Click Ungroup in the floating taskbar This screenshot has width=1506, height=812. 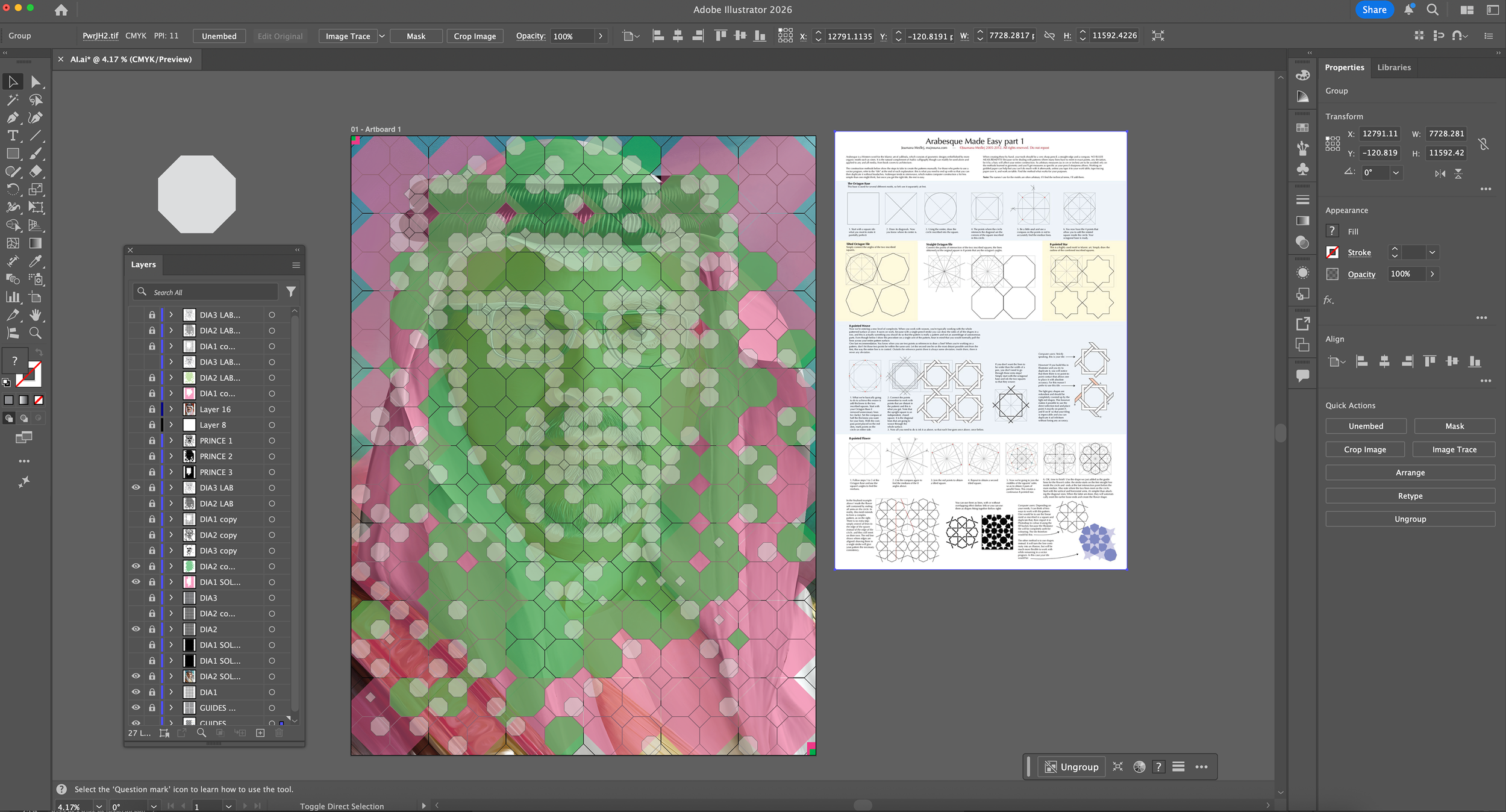point(1072,767)
